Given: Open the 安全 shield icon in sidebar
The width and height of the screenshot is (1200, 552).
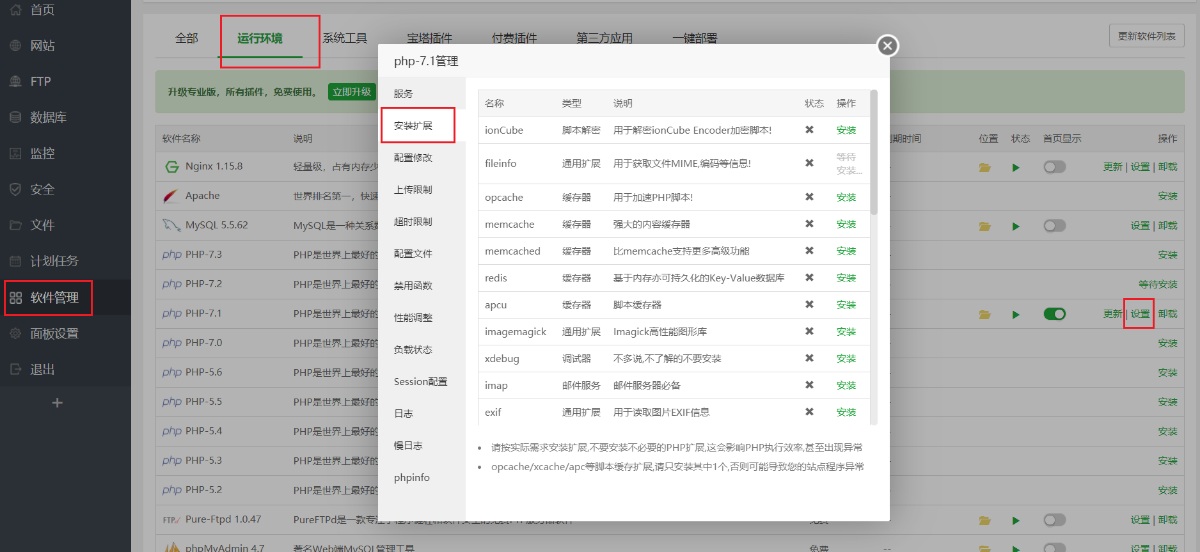Looking at the screenshot, I should click(15, 190).
